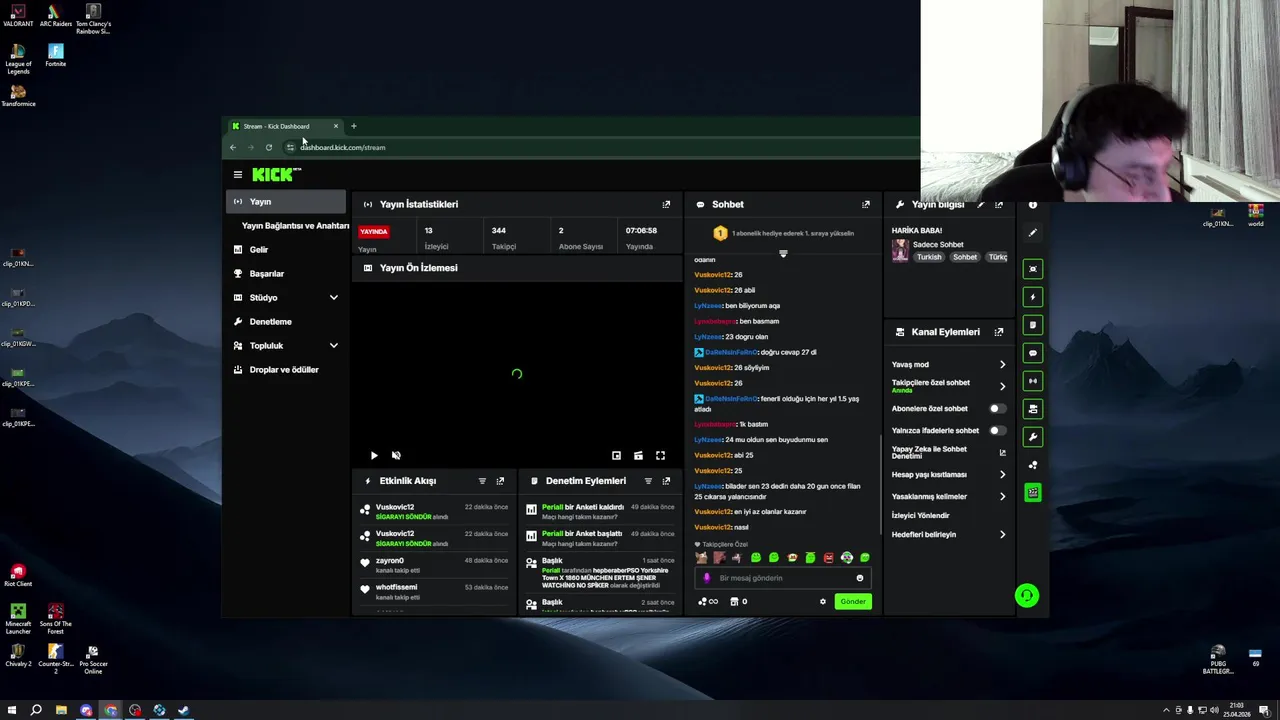
Task: Open Başarılar in the sidebar
Action: click(288, 274)
